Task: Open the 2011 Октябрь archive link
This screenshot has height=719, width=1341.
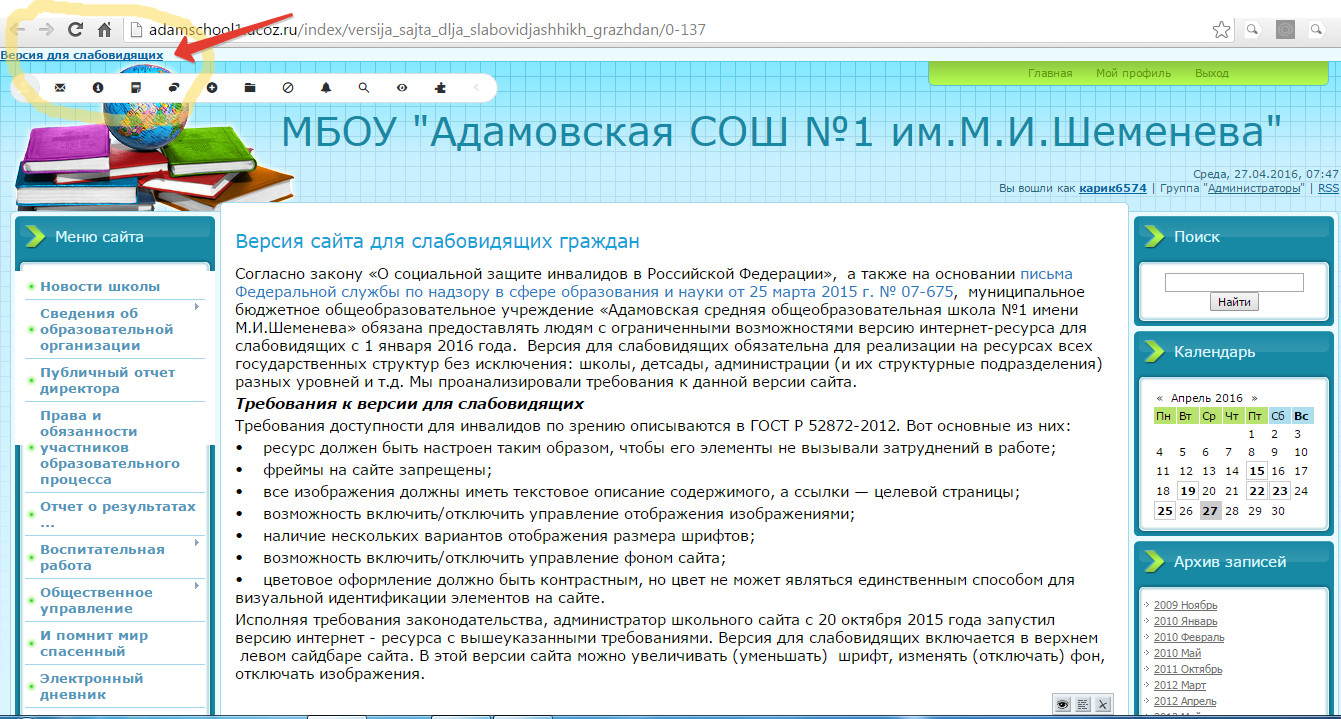Action: [1190, 669]
